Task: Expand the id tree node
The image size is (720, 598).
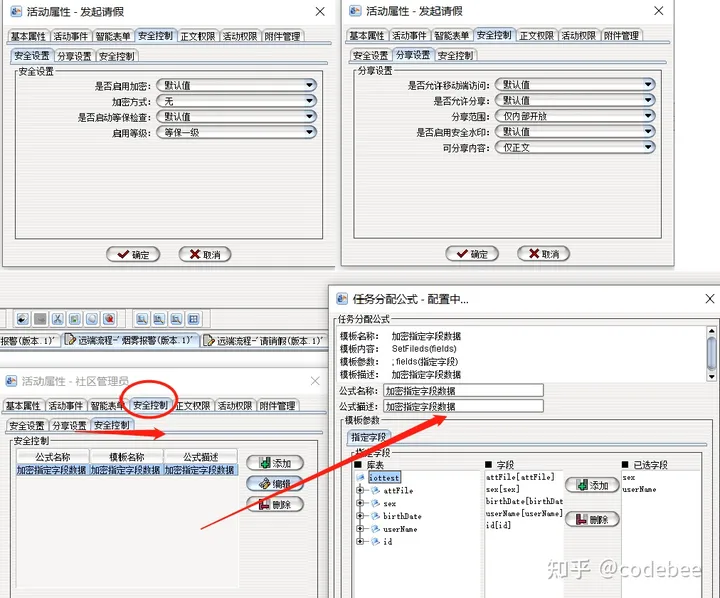Action: click(x=360, y=542)
